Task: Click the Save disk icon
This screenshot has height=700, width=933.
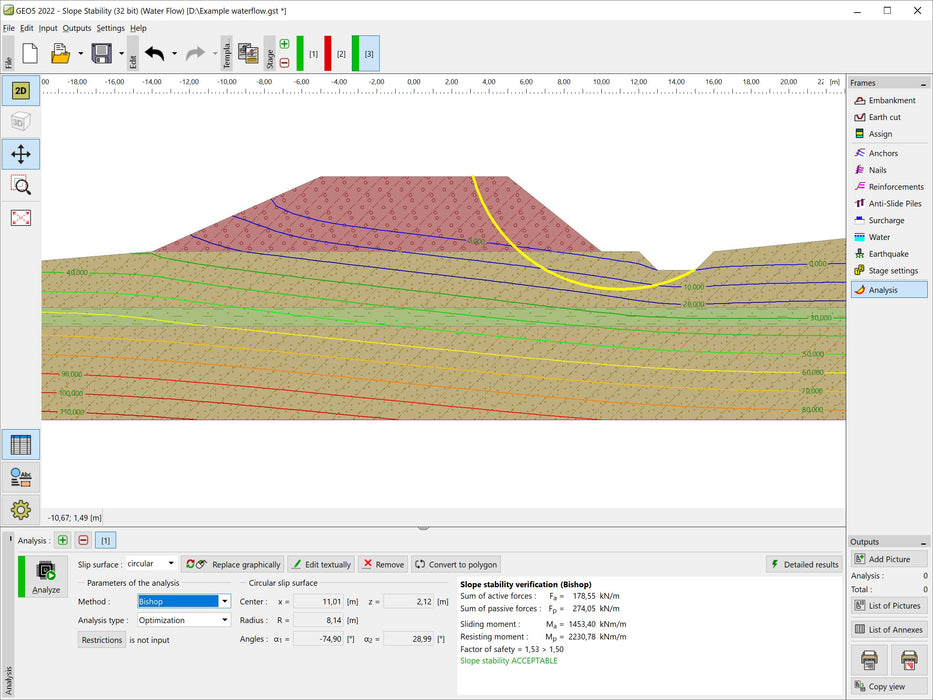Action: point(101,53)
